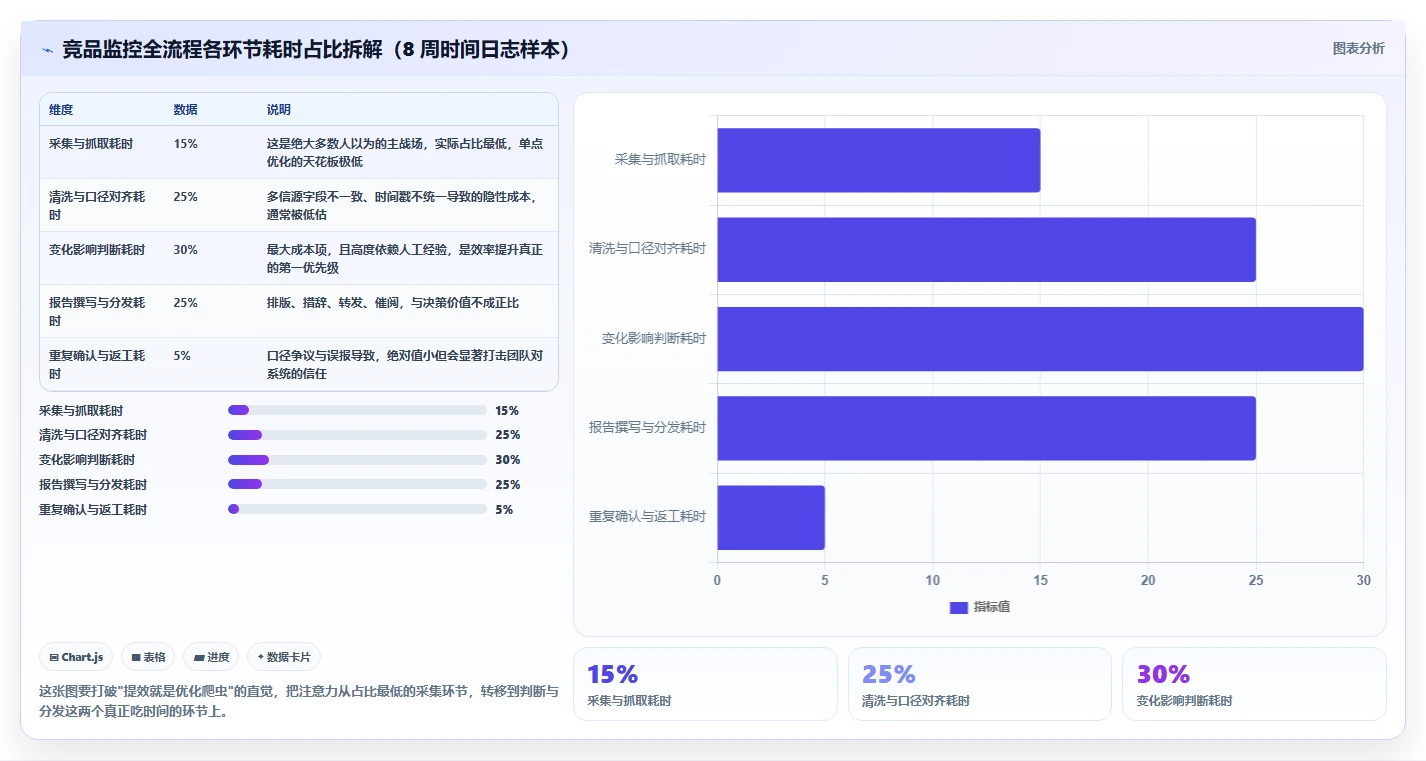The image size is (1426, 761).
Task: Click the 30% value in the table
Action: coord(185,250)
